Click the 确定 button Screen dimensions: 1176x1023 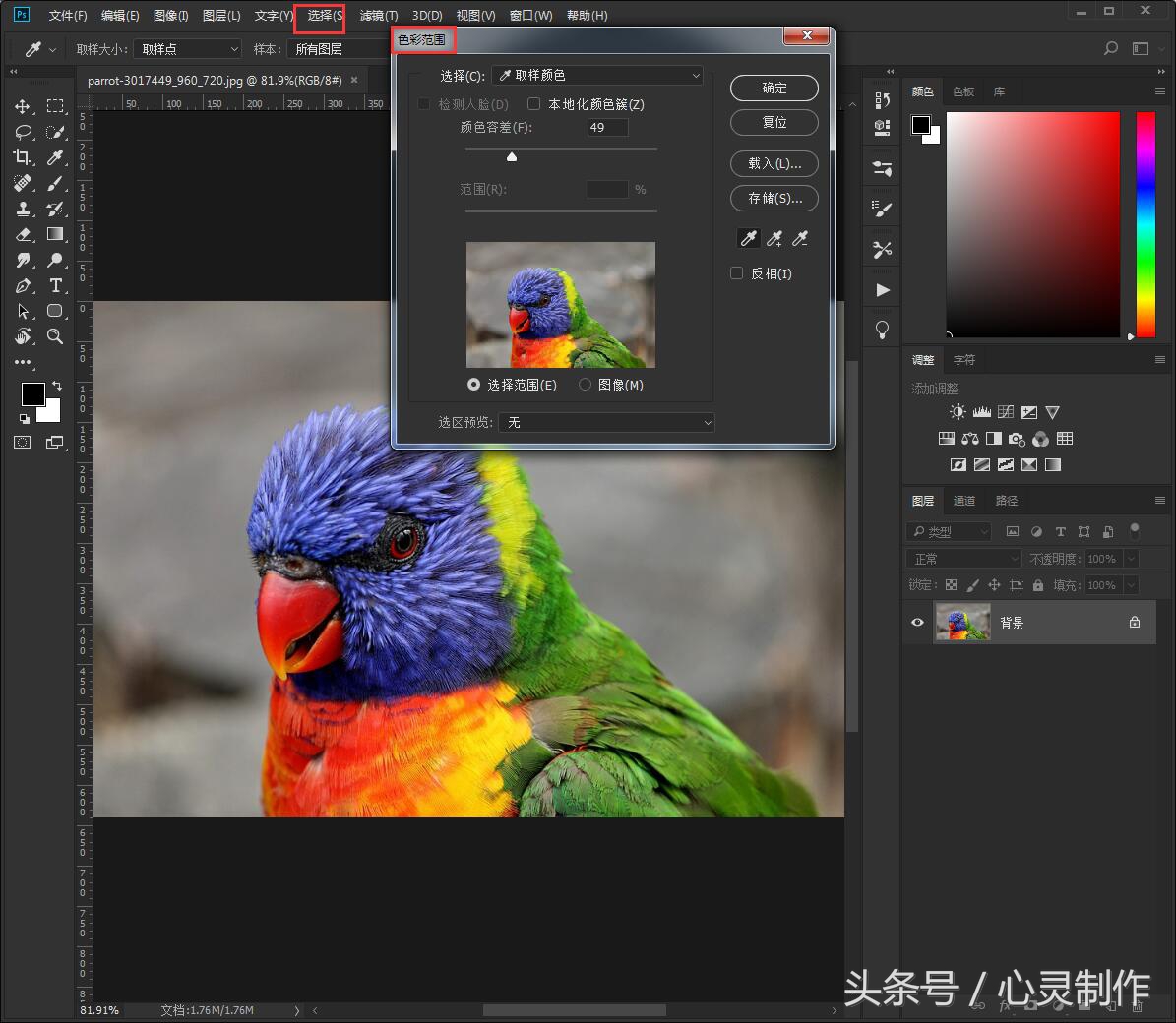(x=774, y=89)
